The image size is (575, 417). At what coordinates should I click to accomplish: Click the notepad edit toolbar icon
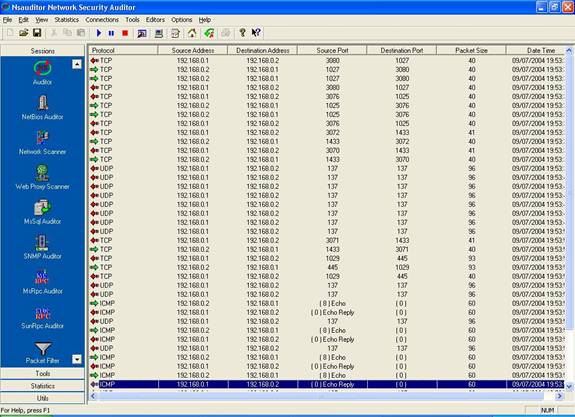175,33
